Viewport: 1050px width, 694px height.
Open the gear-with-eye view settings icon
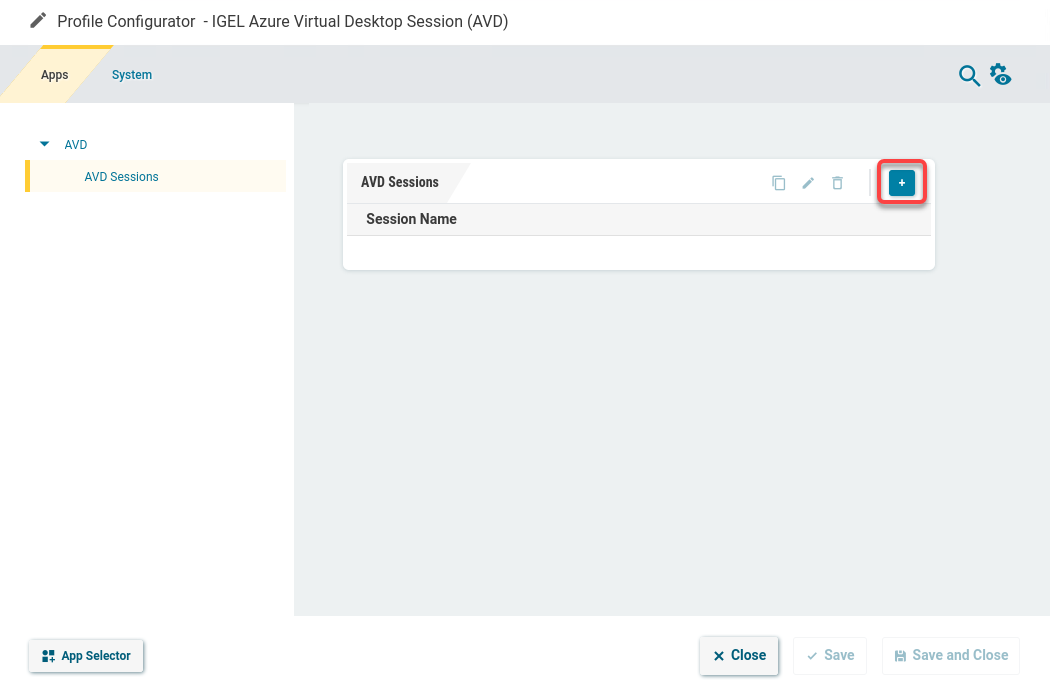[x=1000, y=75]
